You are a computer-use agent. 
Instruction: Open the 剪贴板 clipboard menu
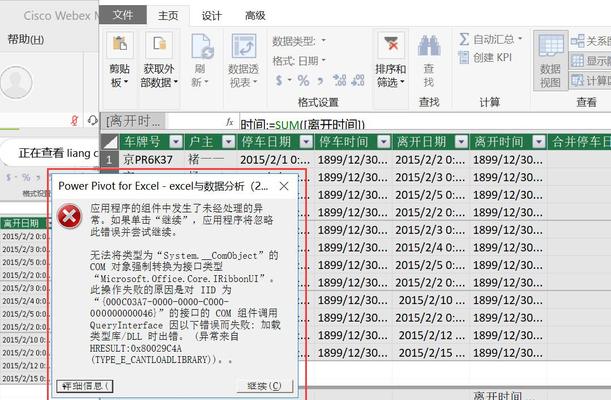pyautogui.click(x=120, y=61)
